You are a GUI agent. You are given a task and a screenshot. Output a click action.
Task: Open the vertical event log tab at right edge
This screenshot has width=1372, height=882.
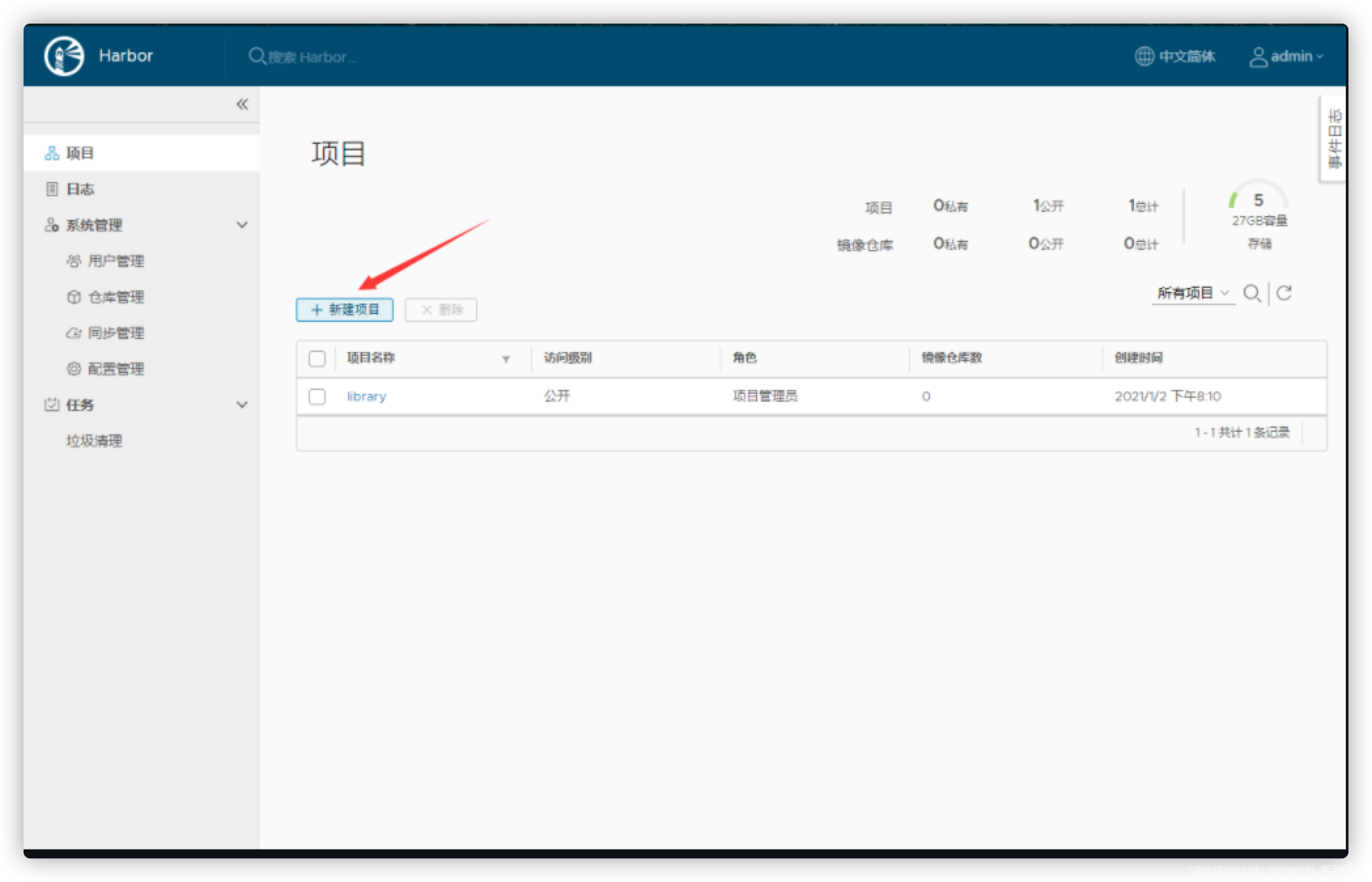pyautogui.click(x=1334, y=138)
